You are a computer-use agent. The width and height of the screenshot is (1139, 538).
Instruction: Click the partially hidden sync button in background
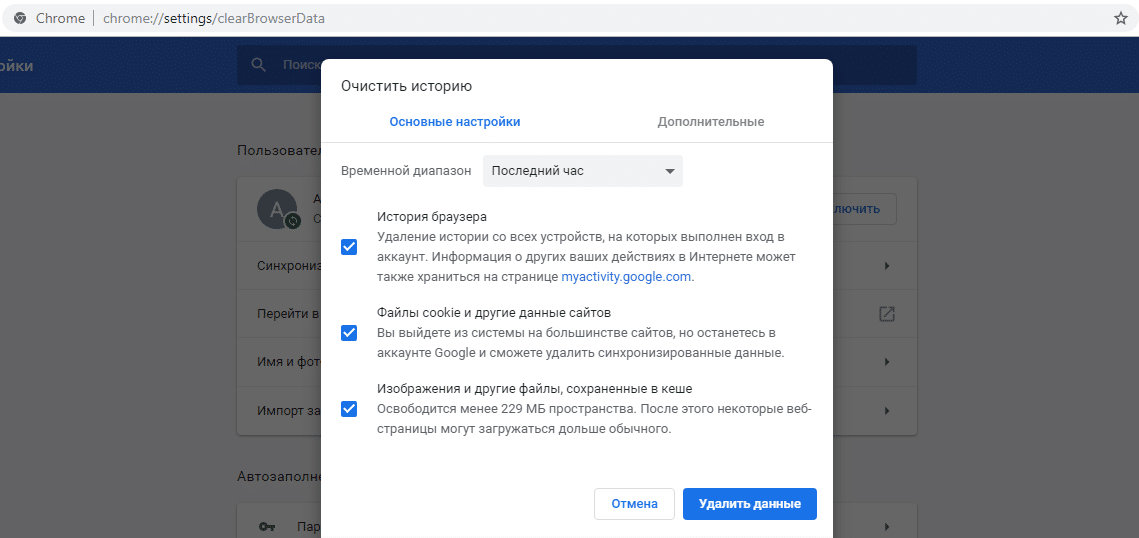[x=864, y=209]
